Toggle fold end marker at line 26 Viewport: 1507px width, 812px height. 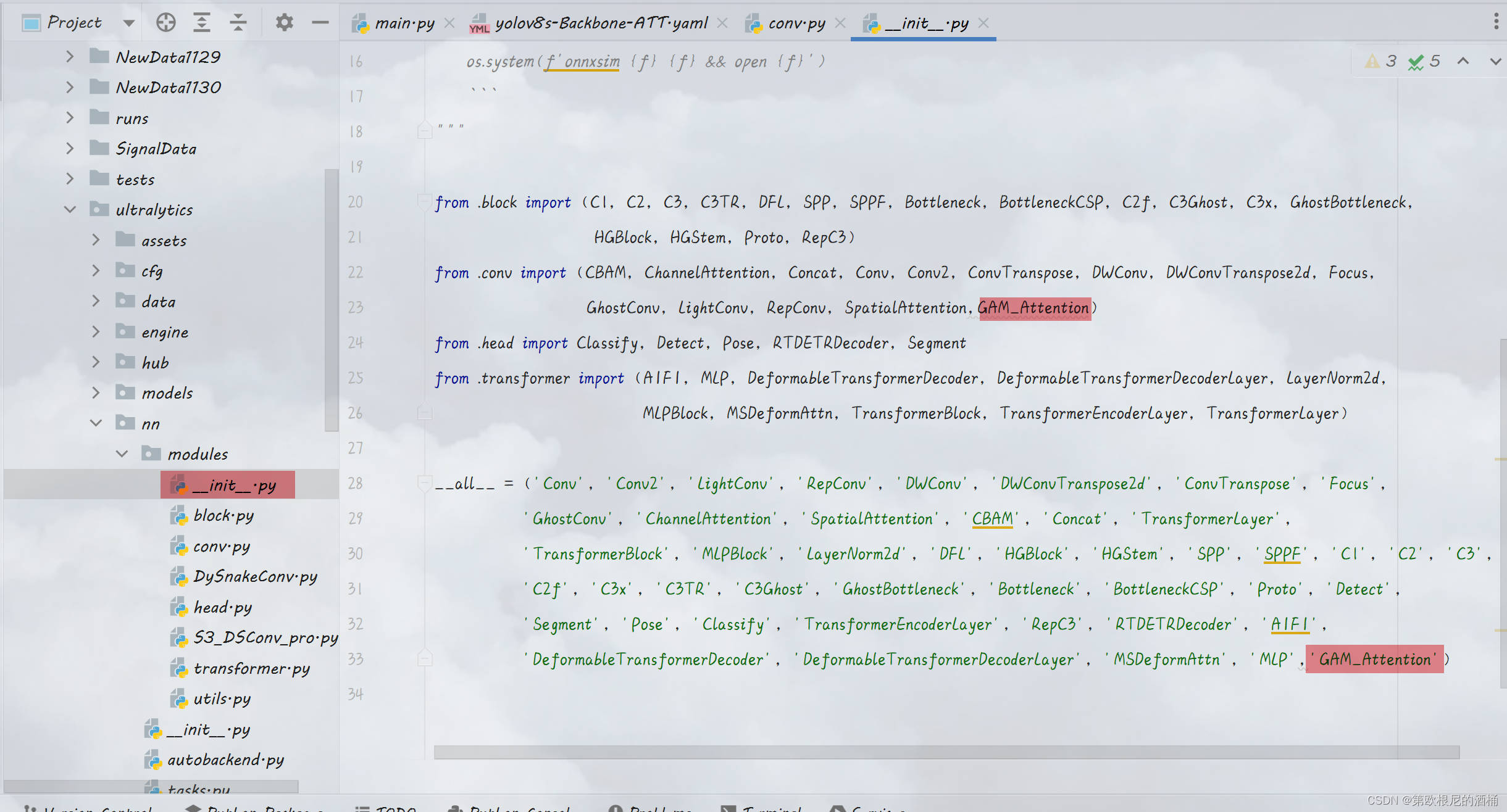tap(425, 412)
